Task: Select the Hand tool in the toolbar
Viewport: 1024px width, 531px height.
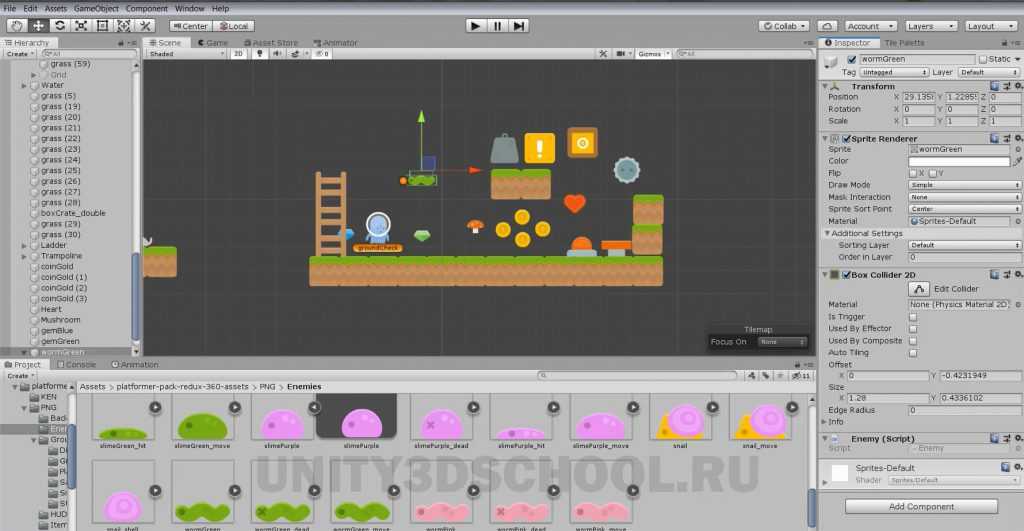Action: (x=17, y=26)
